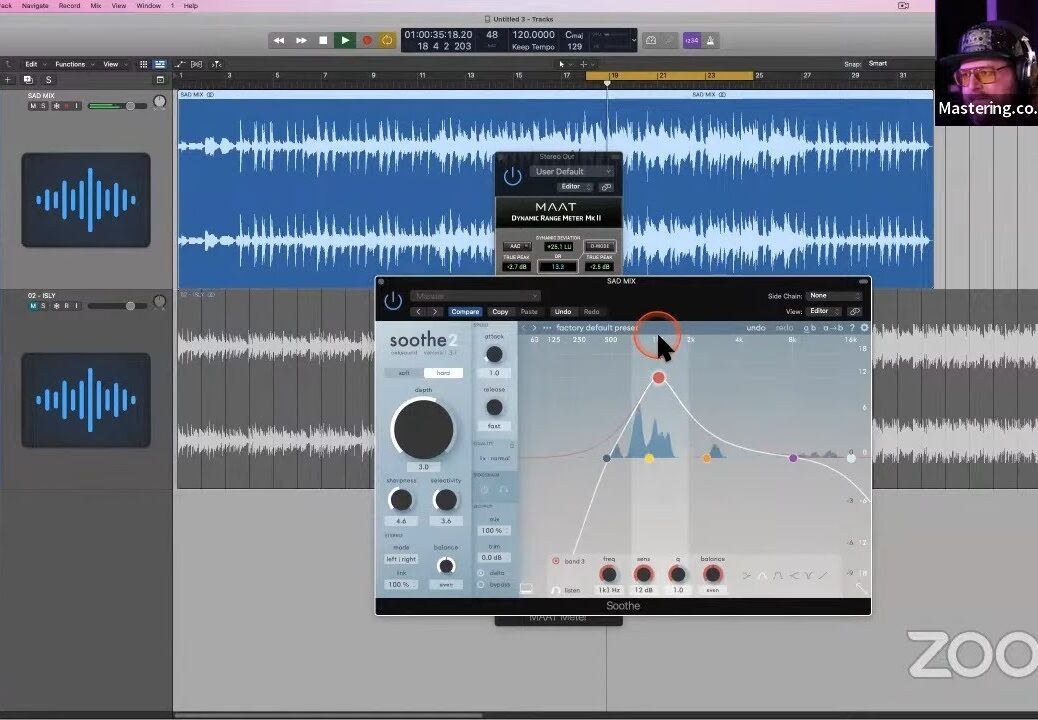Image resolution: width=1038 pixels, height=720 pixels.
Task: Arm recording with the red record button
Action: pos(367,40)
